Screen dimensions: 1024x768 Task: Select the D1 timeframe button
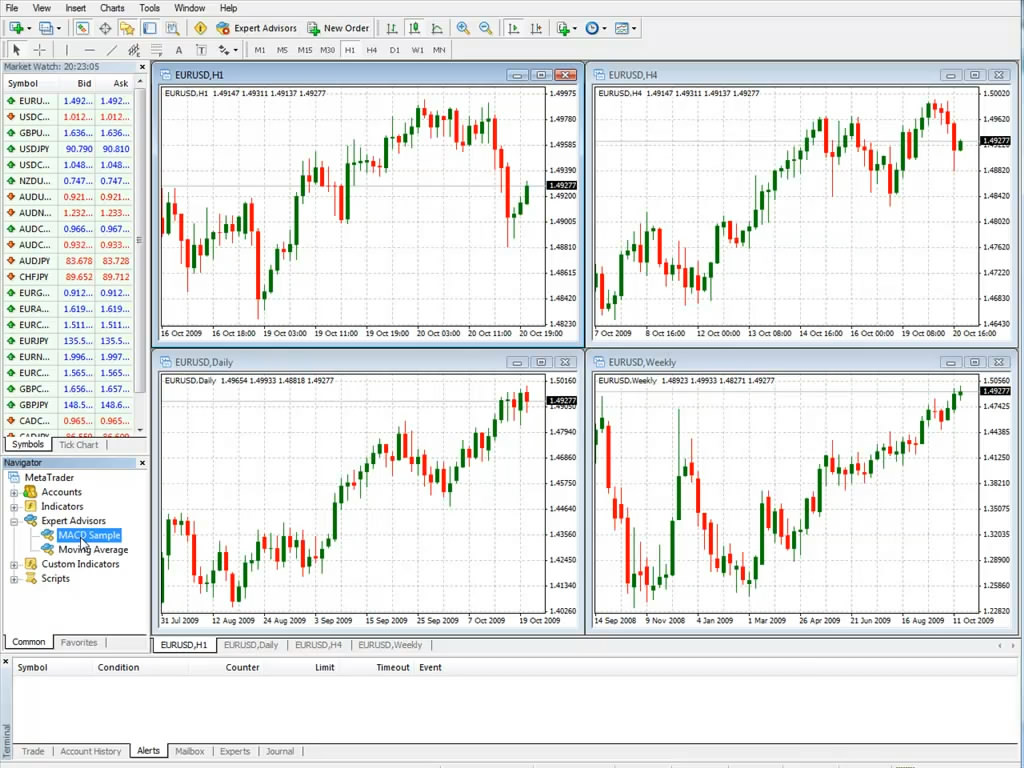[394, 50]
